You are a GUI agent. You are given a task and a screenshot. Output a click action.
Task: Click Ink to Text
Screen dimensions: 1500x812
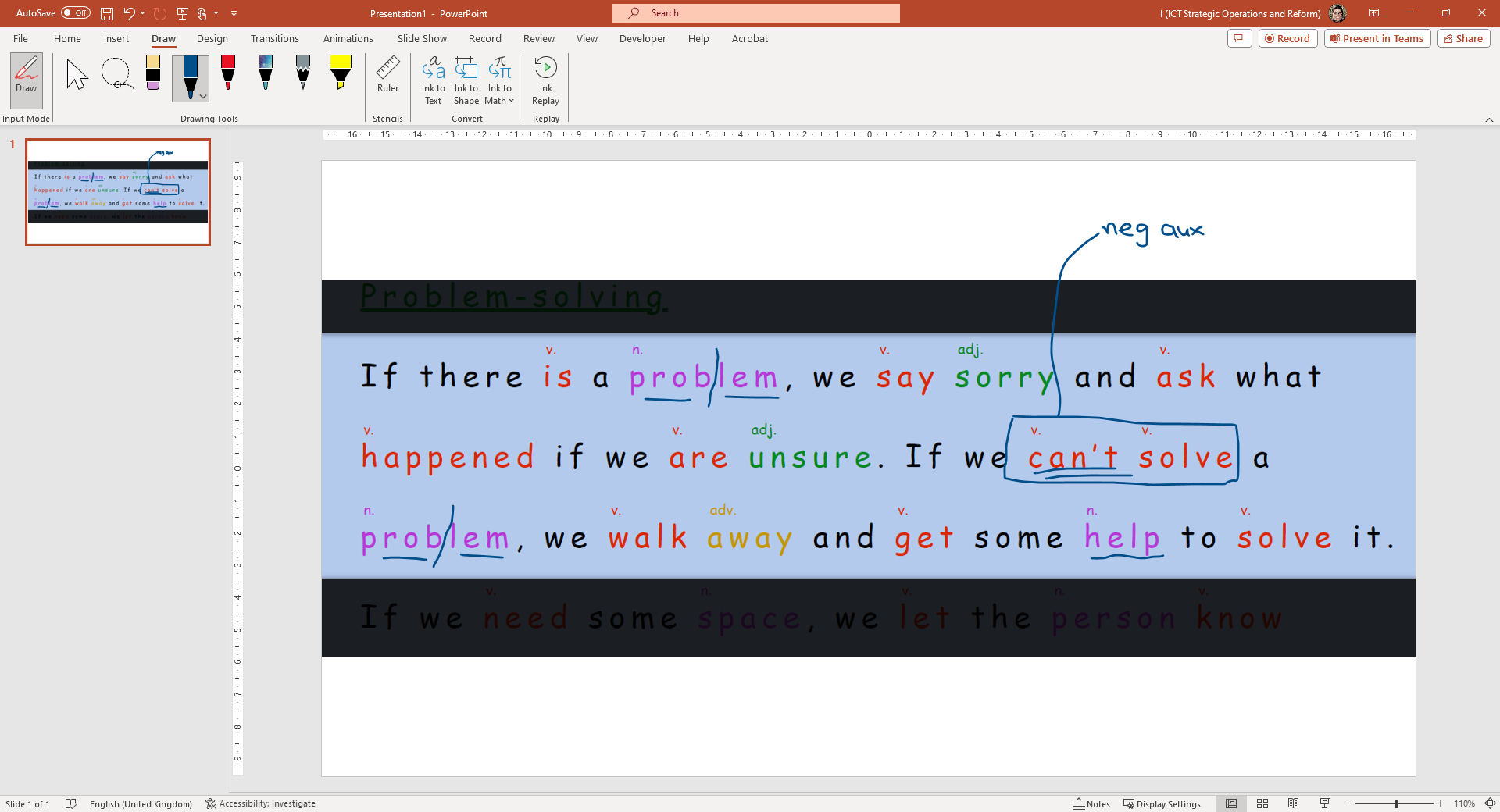[434, 80]
